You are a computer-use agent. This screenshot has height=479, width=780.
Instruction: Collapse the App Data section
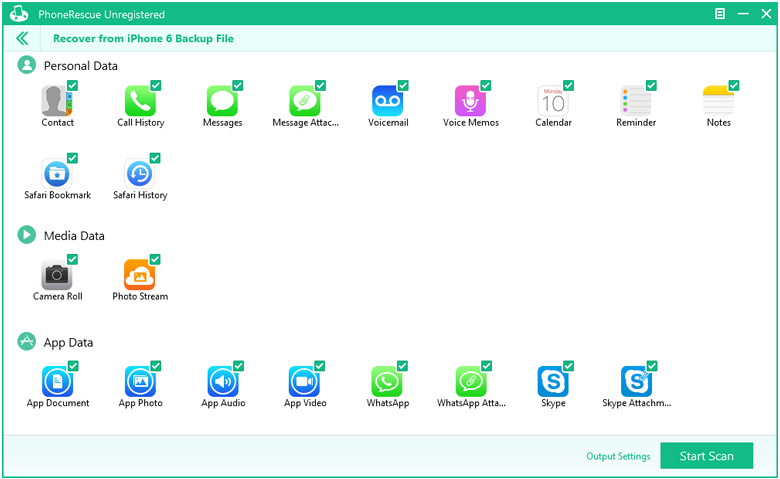27,342
